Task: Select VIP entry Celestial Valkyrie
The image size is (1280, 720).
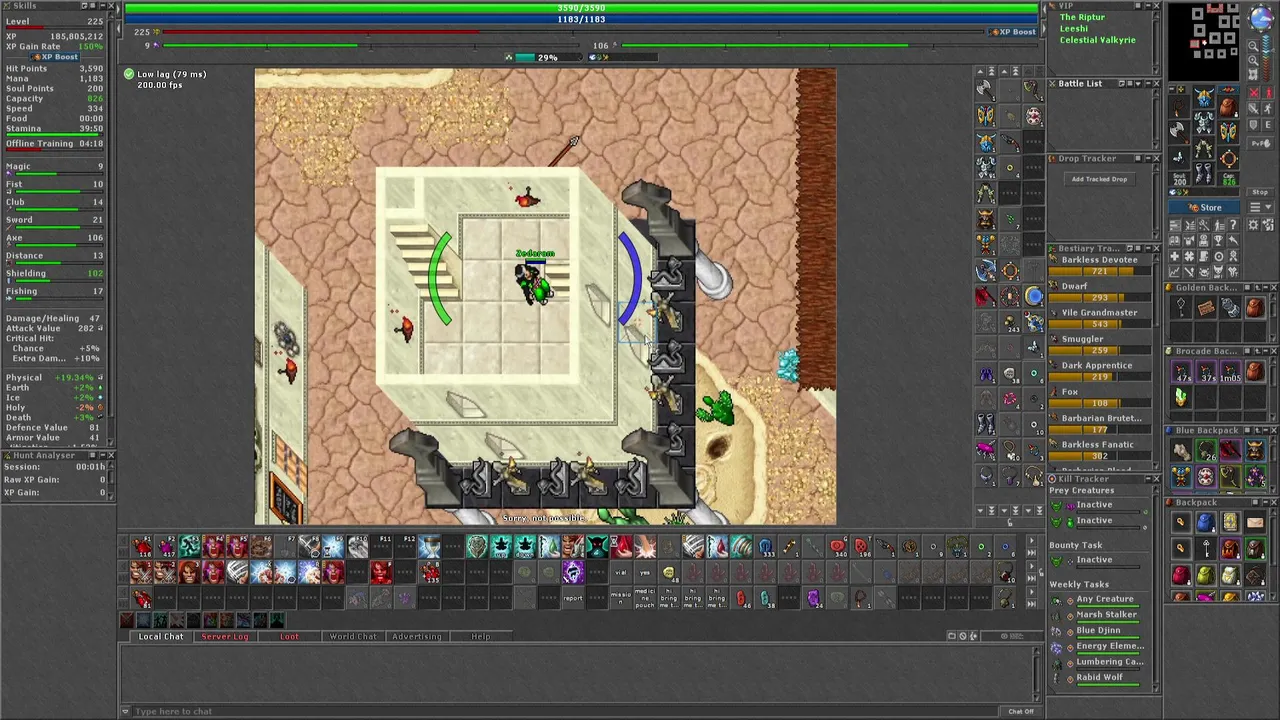Action: [1097, 40]
